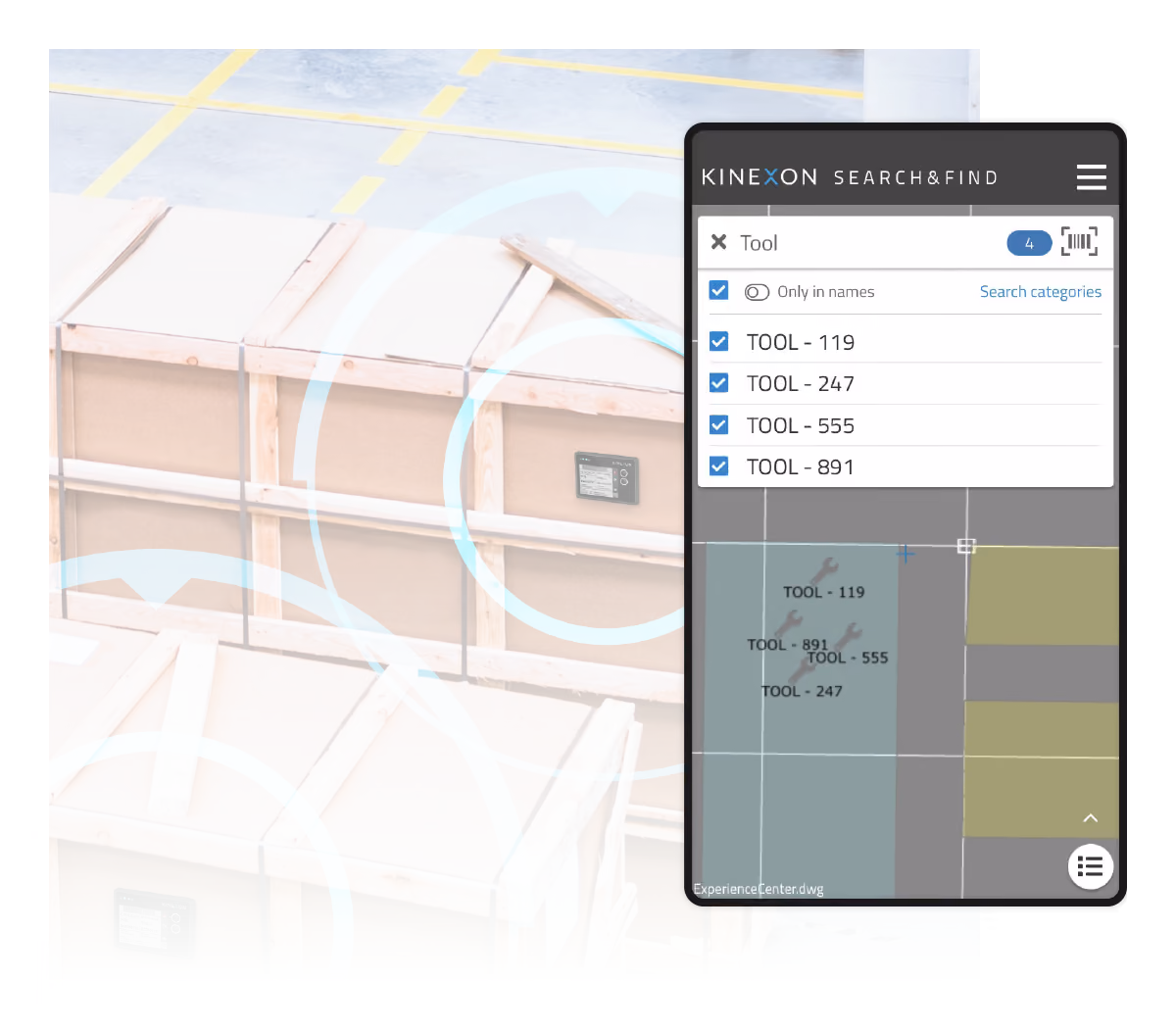The image size is (1176, 1029).
Task: Expand panel with the up chevron
Action: coord(1090,818)
